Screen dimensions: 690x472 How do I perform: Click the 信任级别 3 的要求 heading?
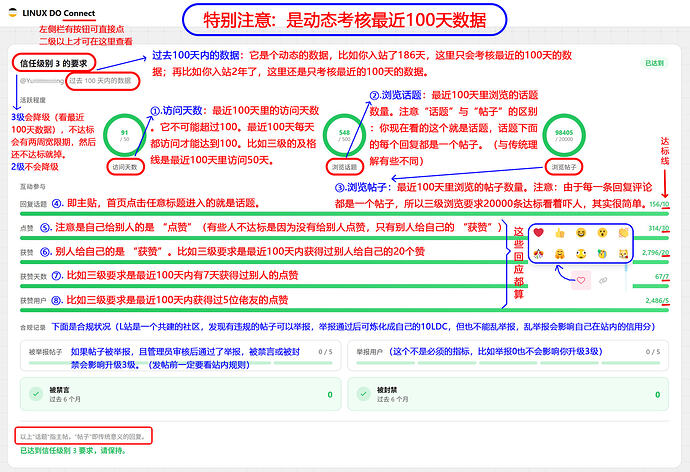54,63
